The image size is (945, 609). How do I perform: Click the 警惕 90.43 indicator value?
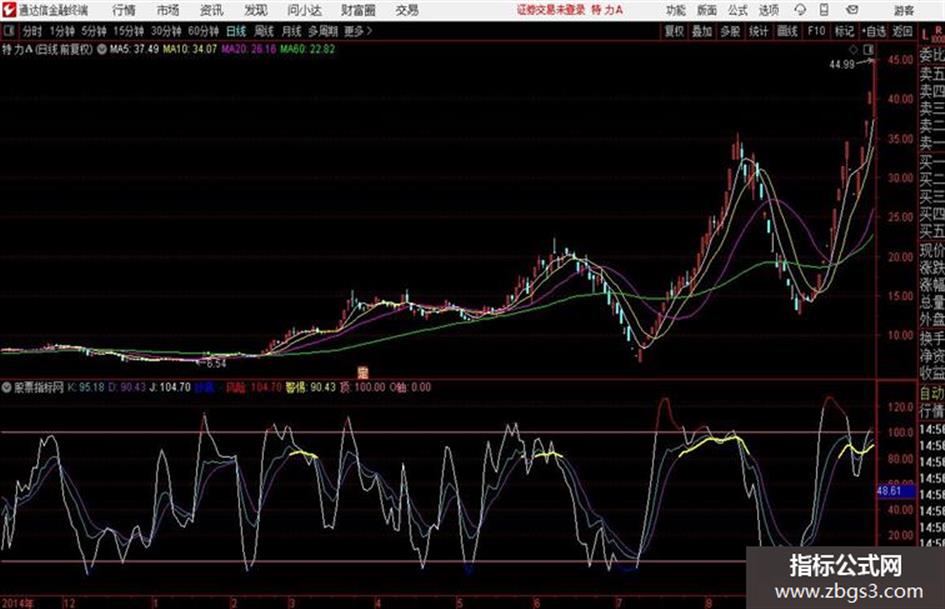coord(310,387)
